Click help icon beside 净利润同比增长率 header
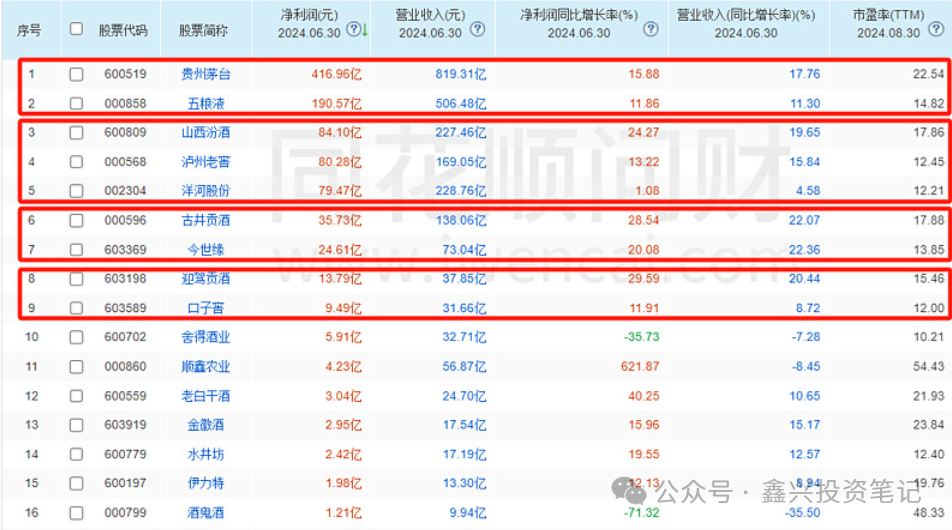The width and height of the screenshot is (952, 530). tap(651, 29)
